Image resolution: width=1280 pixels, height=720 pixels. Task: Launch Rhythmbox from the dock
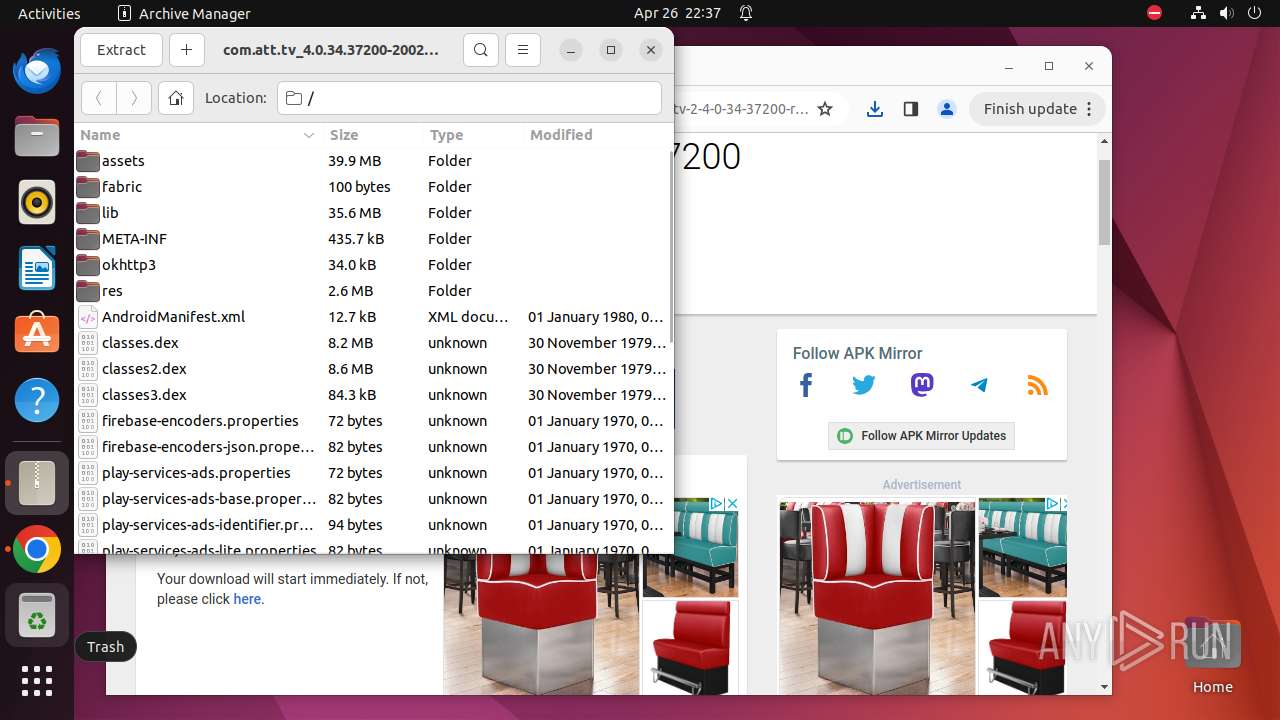coord(37,203)
